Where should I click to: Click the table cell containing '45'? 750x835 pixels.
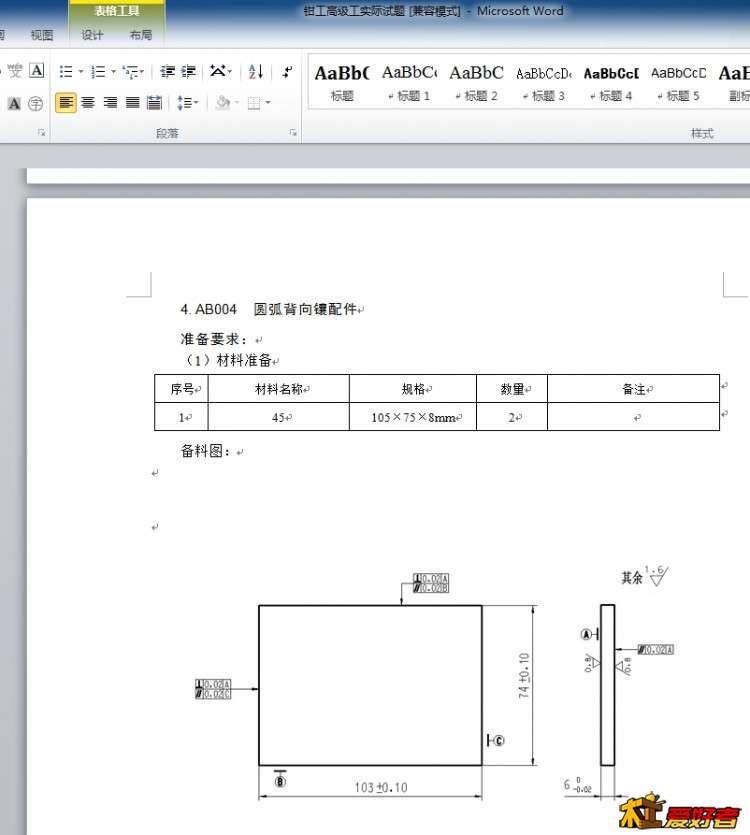(x=279, y=417)
